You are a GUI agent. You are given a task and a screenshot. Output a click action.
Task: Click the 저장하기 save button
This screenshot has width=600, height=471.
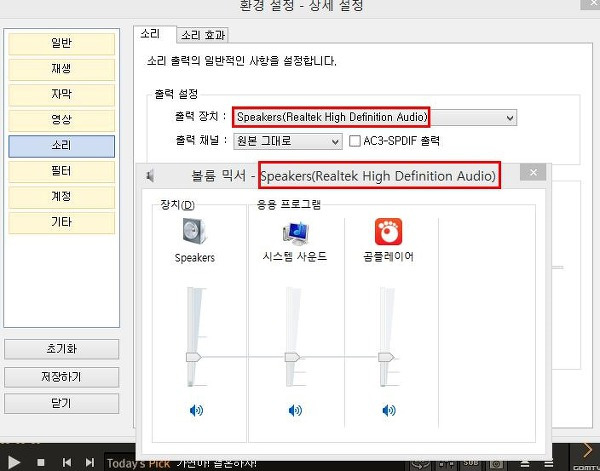pyautogui.click(x=61, y=377)
